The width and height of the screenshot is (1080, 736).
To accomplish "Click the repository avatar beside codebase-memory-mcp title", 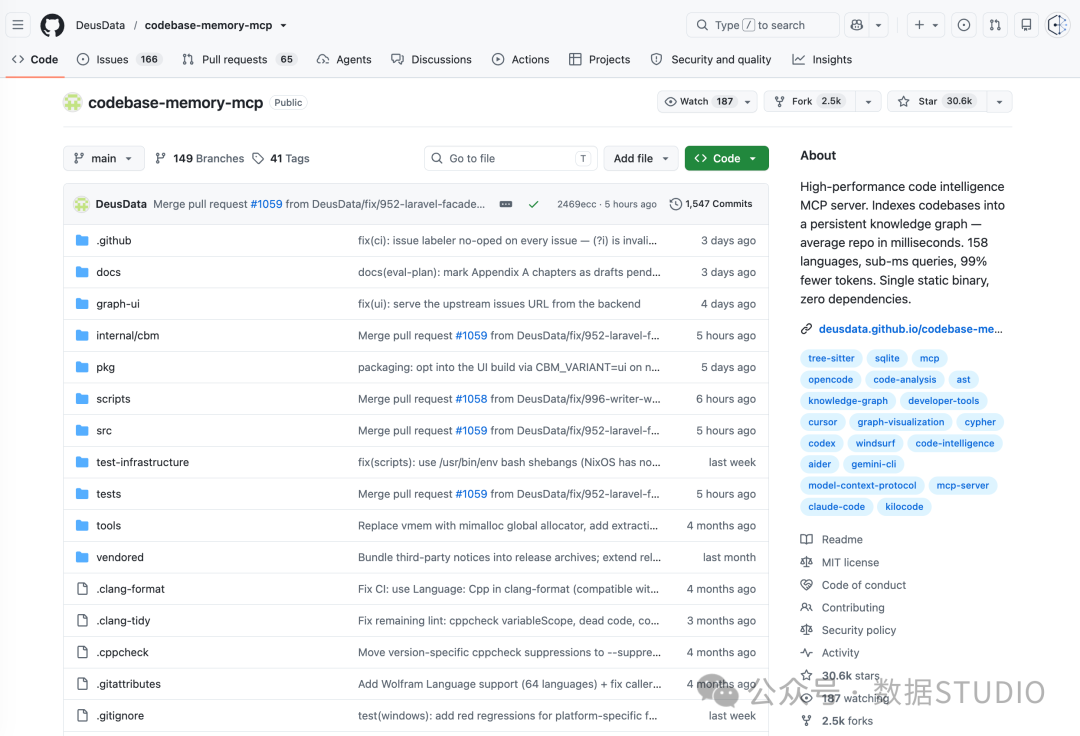I will tap(72, 102).
